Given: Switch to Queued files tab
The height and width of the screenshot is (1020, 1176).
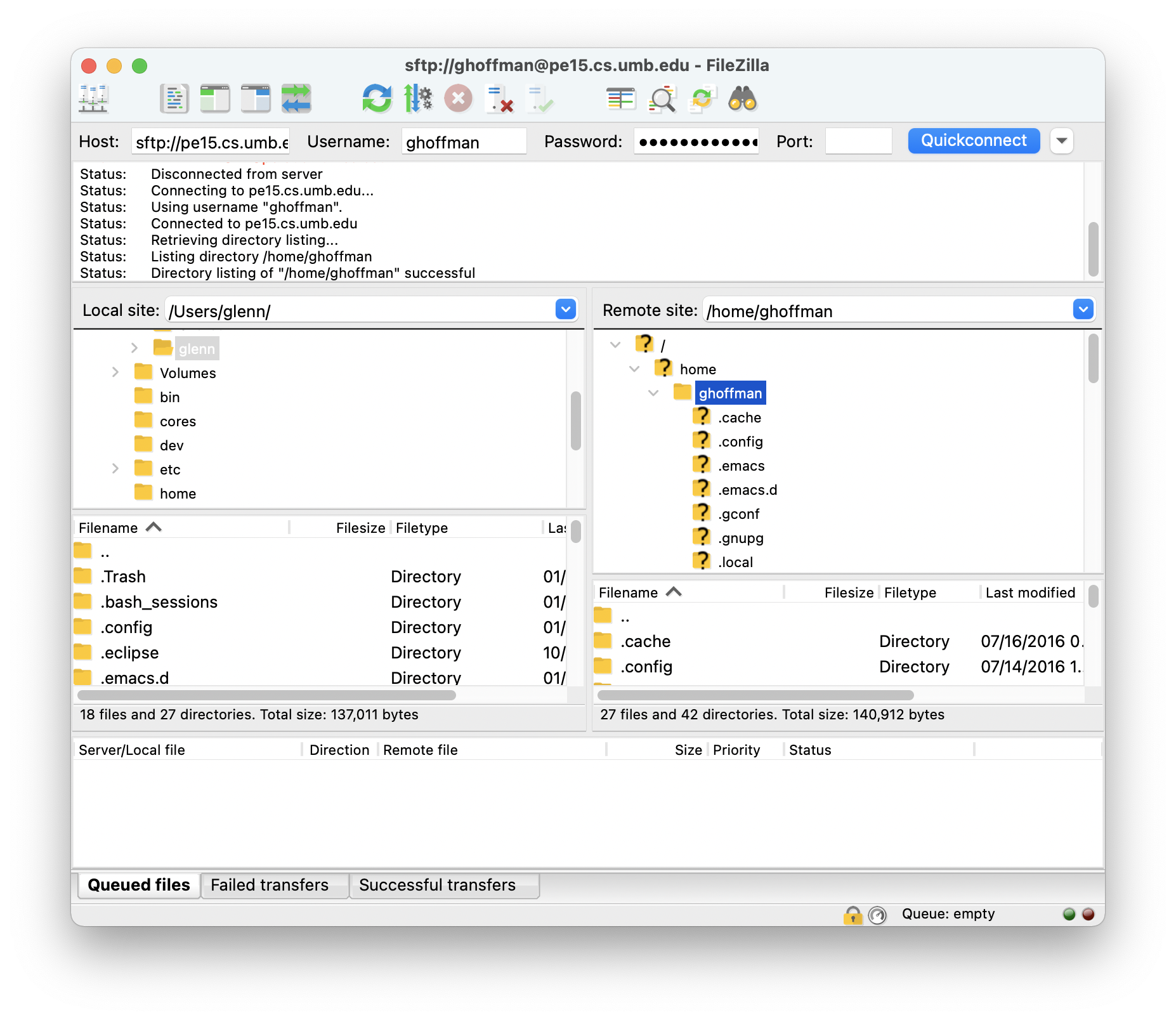Looking at the screenshot, I should pyautogui.click(x=139, y=885).
